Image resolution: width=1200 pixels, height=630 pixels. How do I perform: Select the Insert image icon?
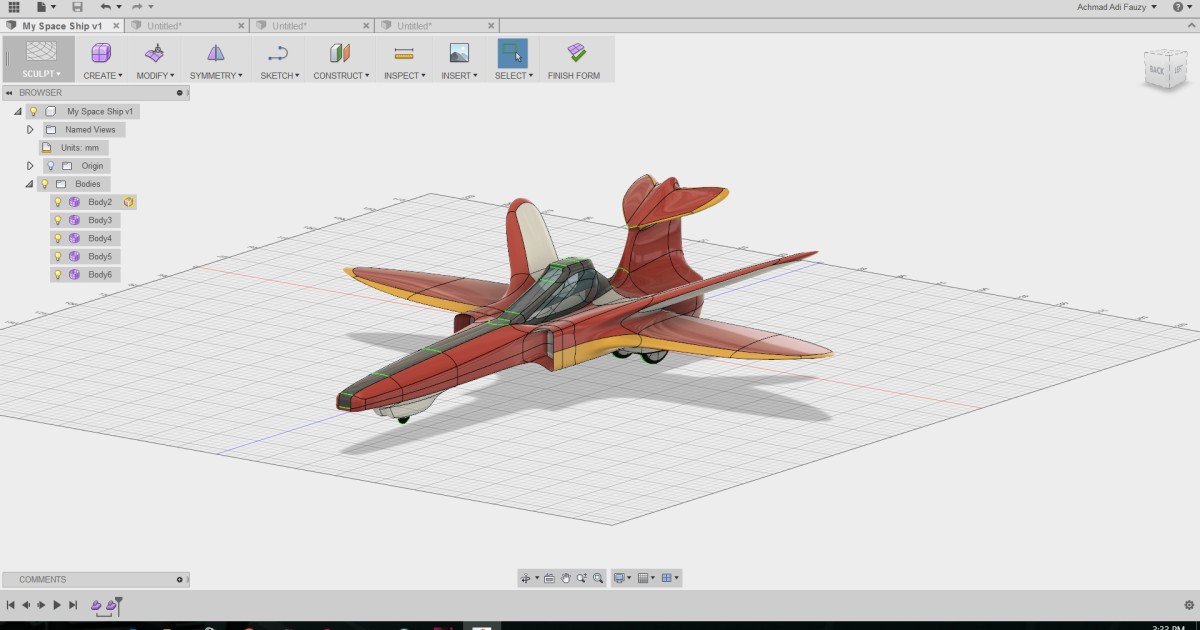459,53
